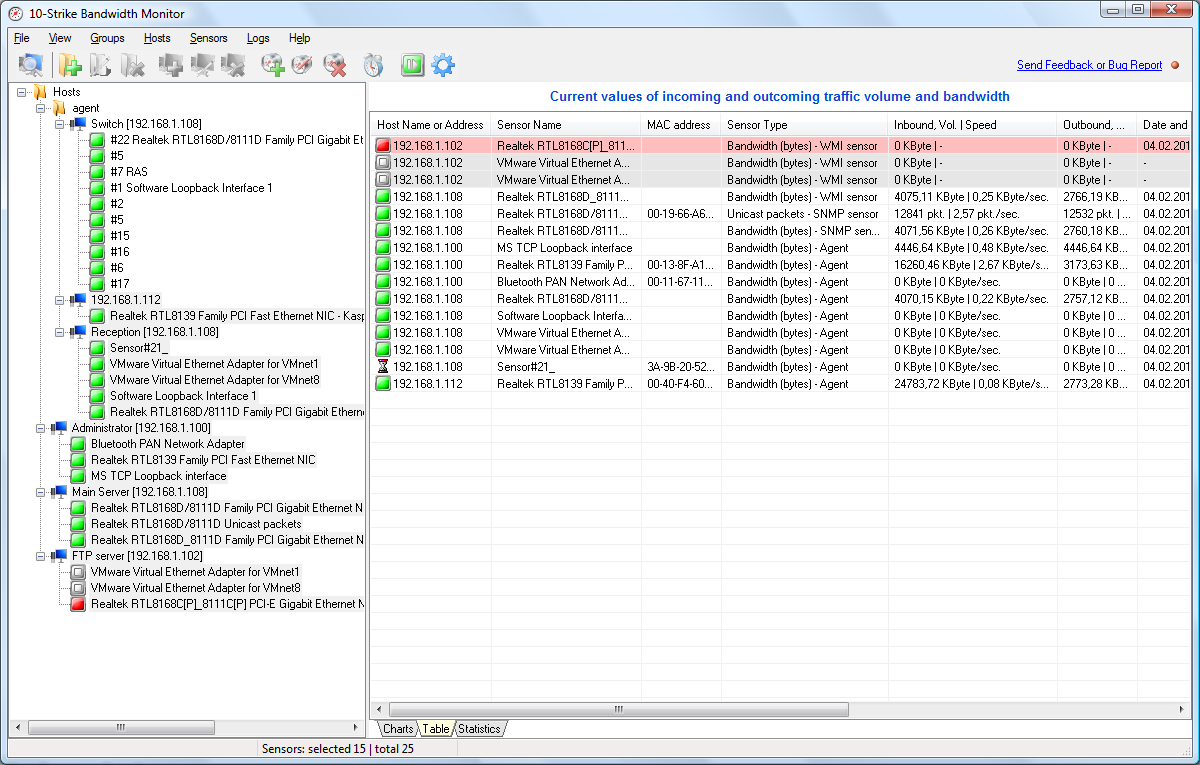Click the Send Feedback or Bug Report link
Viewport: 1200px width, 765px height.
[x=1089, y=64]
